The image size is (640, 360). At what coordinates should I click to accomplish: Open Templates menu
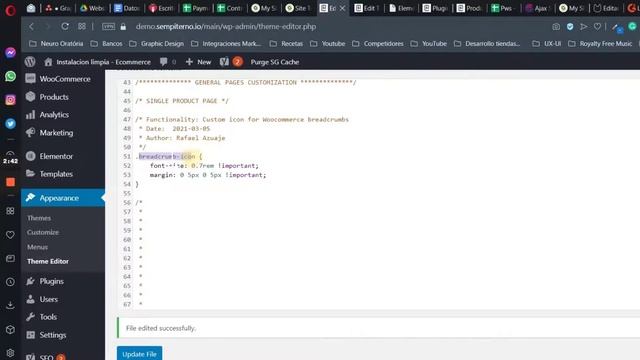(x=63, y=174)
